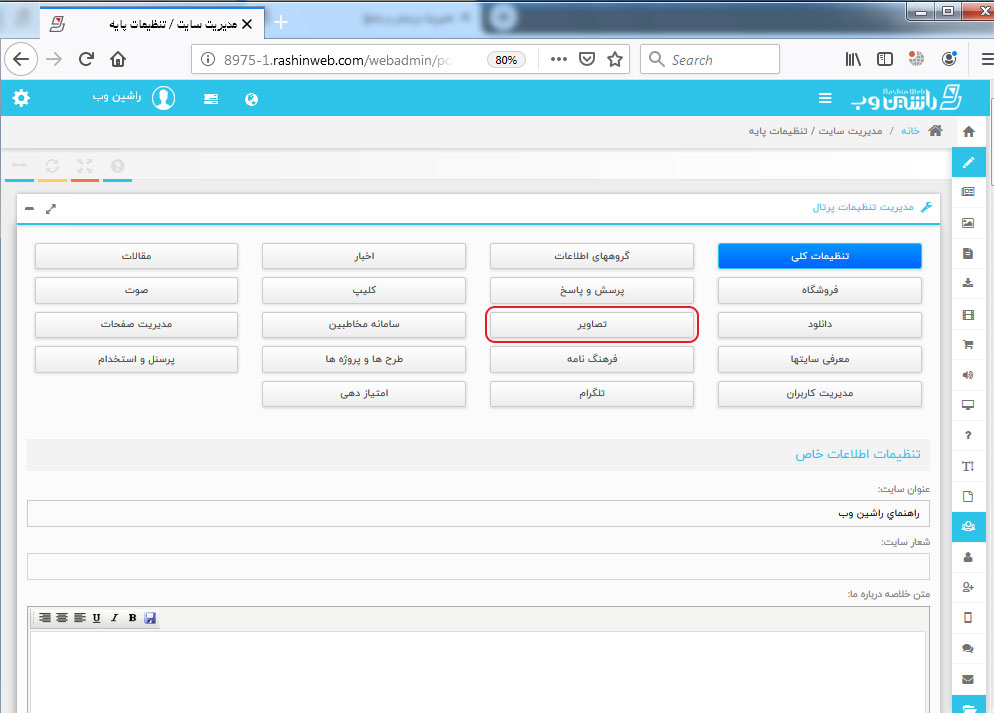Open the envelope messages icon in sidebar

click(x=967, y=679)
